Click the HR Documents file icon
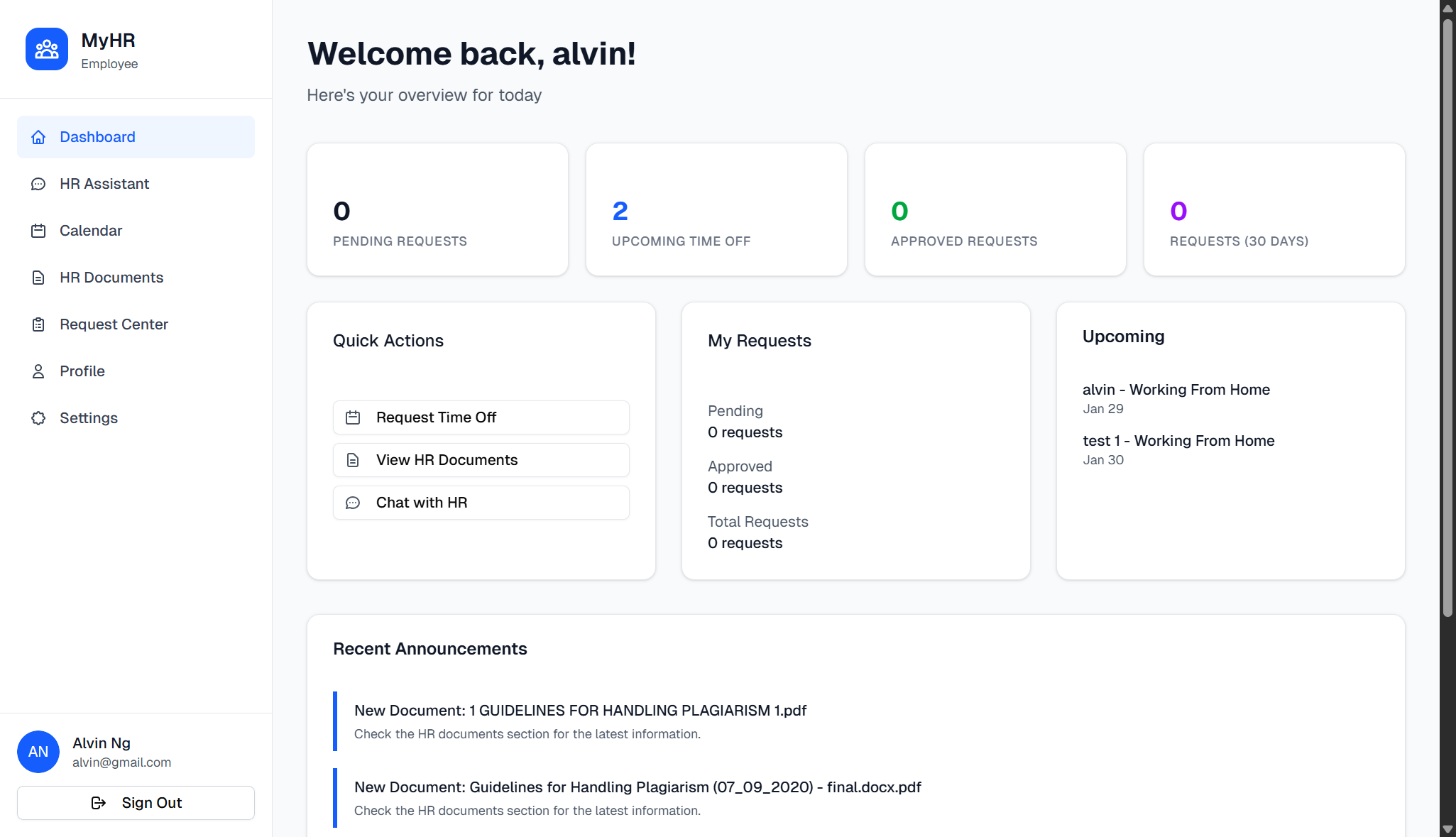Viewport: 1456px width, 837px height. pos(38,278)
